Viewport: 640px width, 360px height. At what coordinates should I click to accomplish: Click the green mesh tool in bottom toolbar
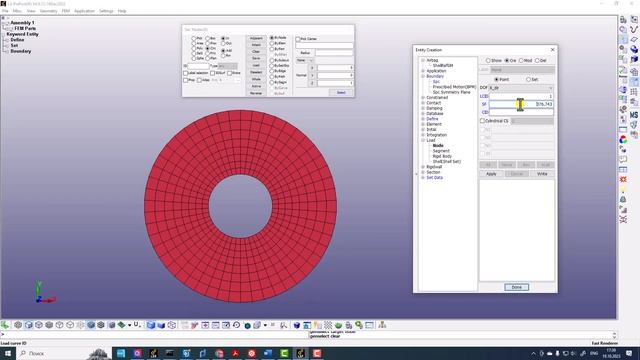(122, 325)
